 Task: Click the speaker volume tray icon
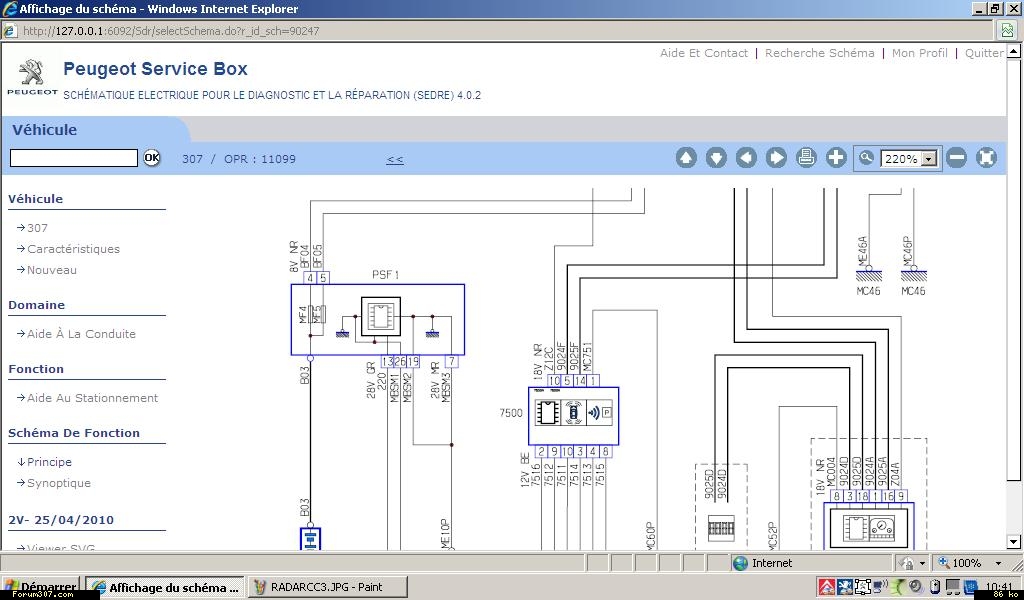pos(916,586)
